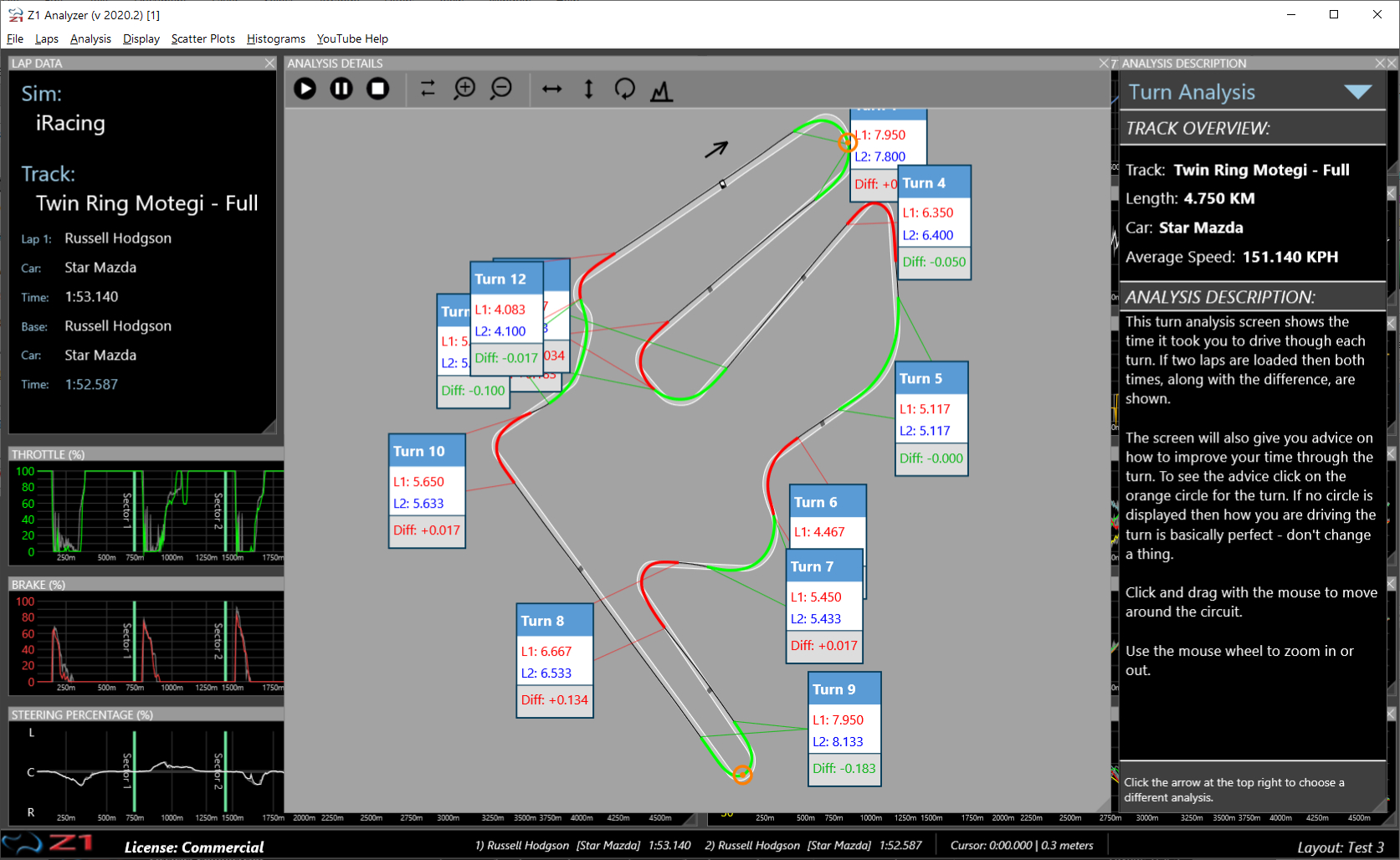Click the horizontal double-arrow icon
Image resolution: width=1400 pixels, height=860 pixels.
(x=552, y=89)
